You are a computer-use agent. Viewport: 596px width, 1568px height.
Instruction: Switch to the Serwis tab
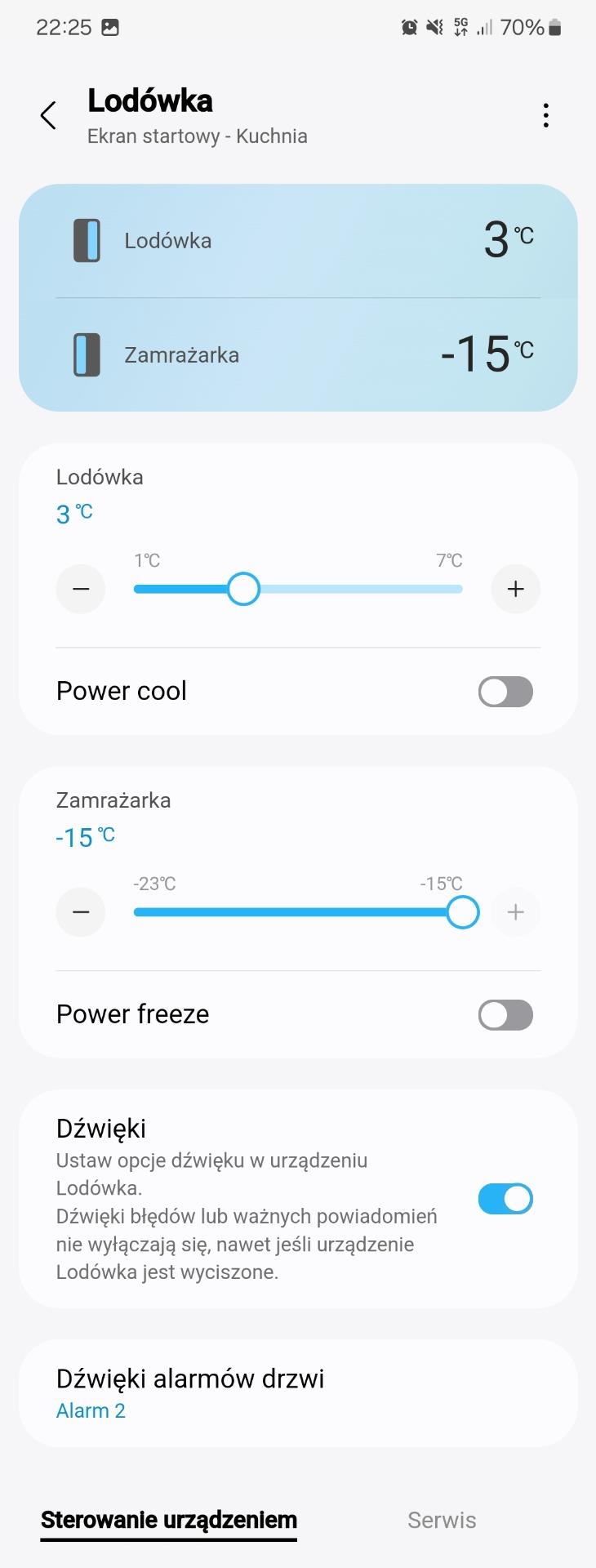click(x=442, y=1520)
